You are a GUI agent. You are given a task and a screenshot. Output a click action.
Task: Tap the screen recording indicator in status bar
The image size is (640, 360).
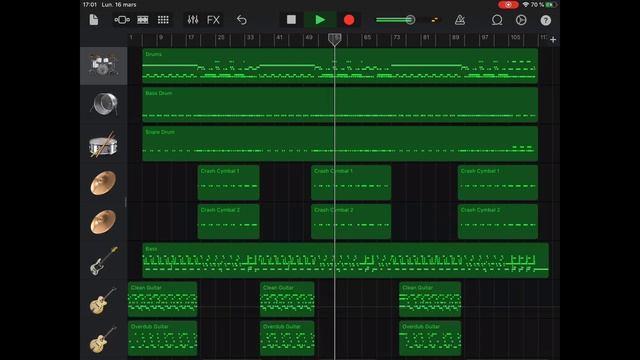[x=508, y=4]
